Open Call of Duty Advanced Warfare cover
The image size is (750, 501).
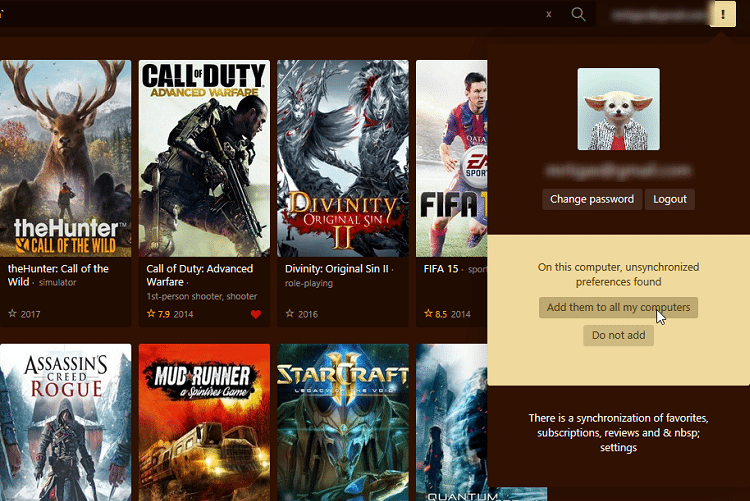click(x=204, y=158)
